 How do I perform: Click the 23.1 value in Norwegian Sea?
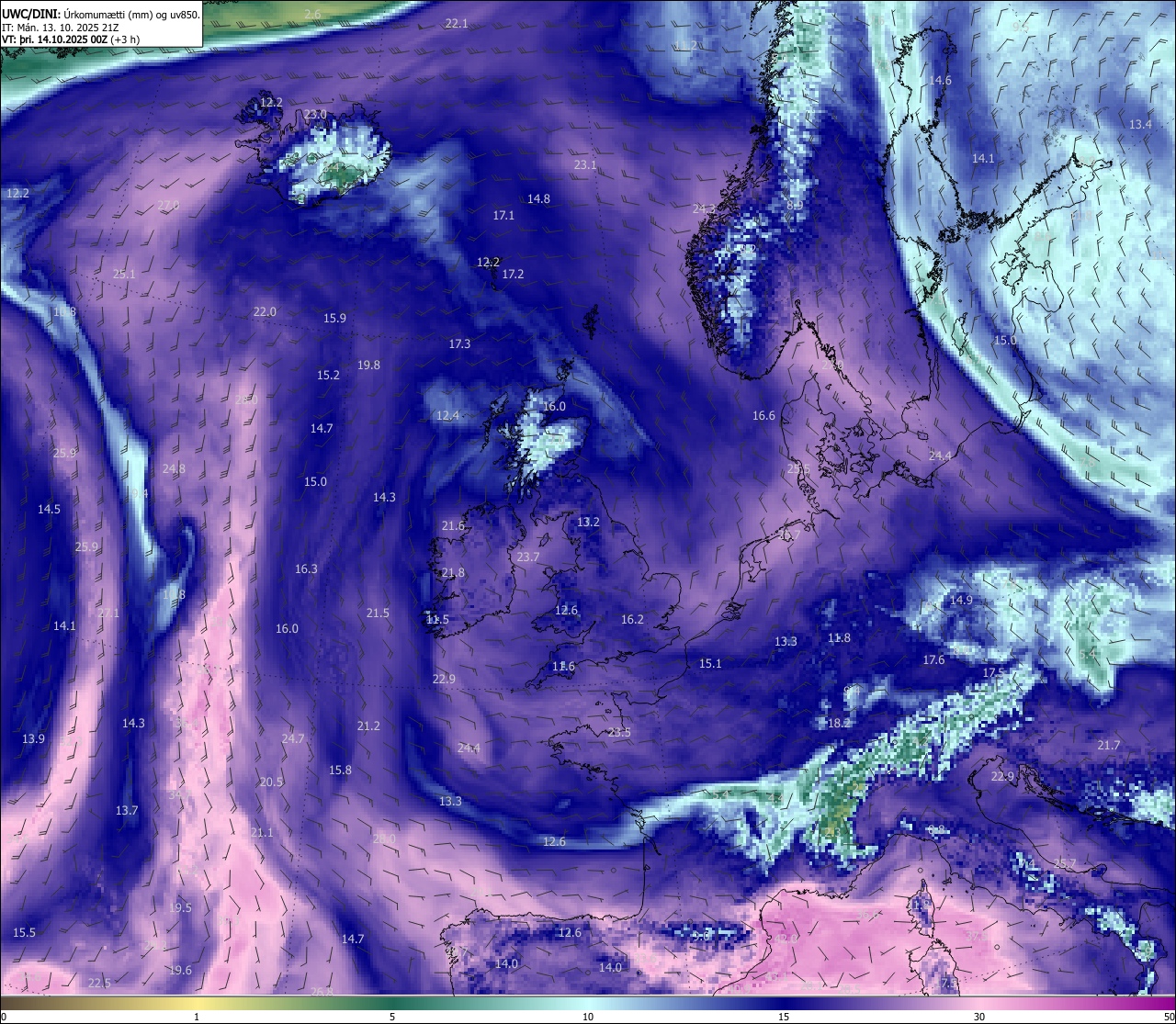click(x=585, y=164)
